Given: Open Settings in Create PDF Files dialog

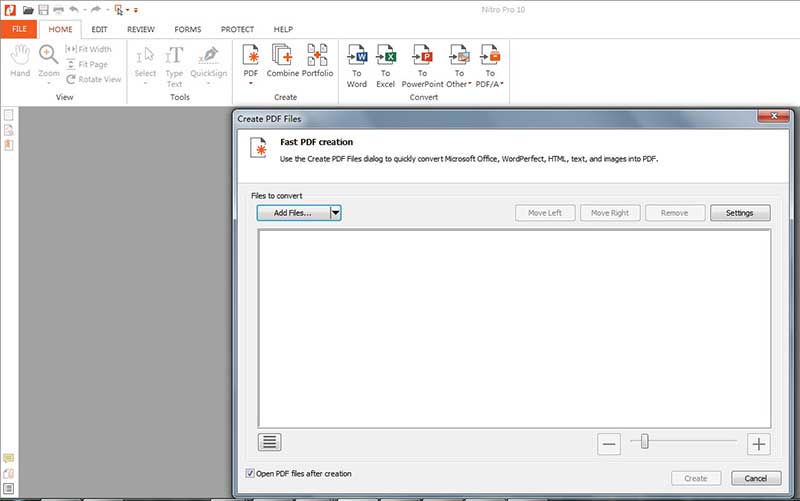Looking at the screenshot, I should coord(740,213).
